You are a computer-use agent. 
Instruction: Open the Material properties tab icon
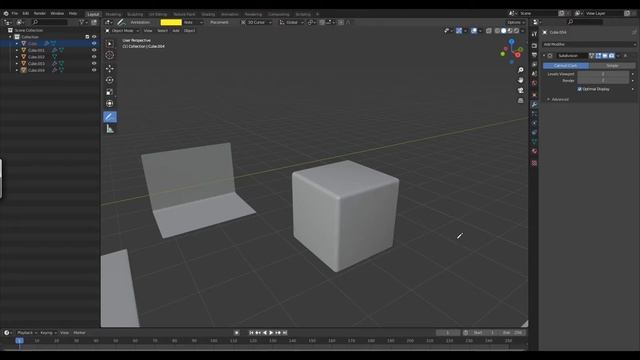tap(534, 151)
